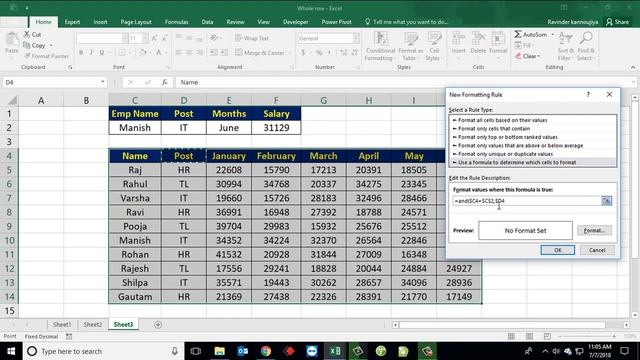Click the Clear eraser icon
The image size is (640, 360).
(518, 56)
